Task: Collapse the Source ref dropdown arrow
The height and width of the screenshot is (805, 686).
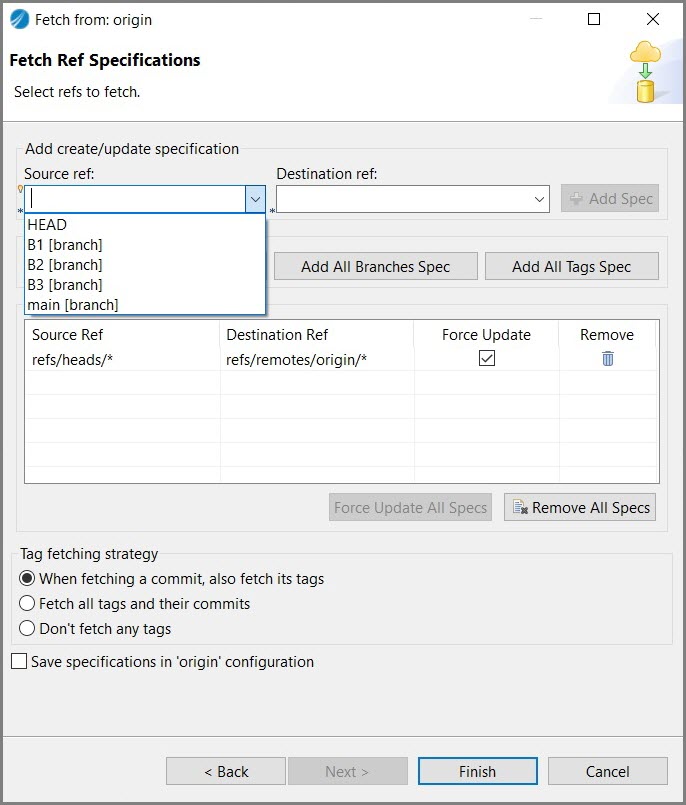Action: tap(255, 199)
